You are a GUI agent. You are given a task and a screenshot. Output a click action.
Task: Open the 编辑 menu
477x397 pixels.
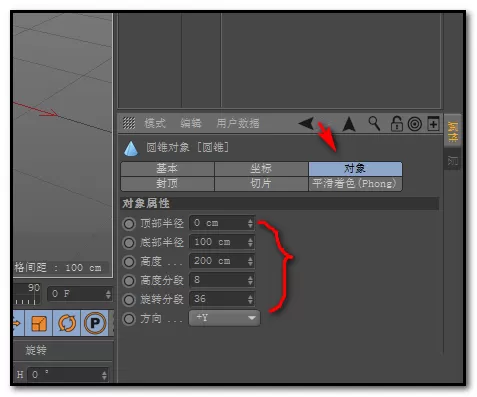191,123
